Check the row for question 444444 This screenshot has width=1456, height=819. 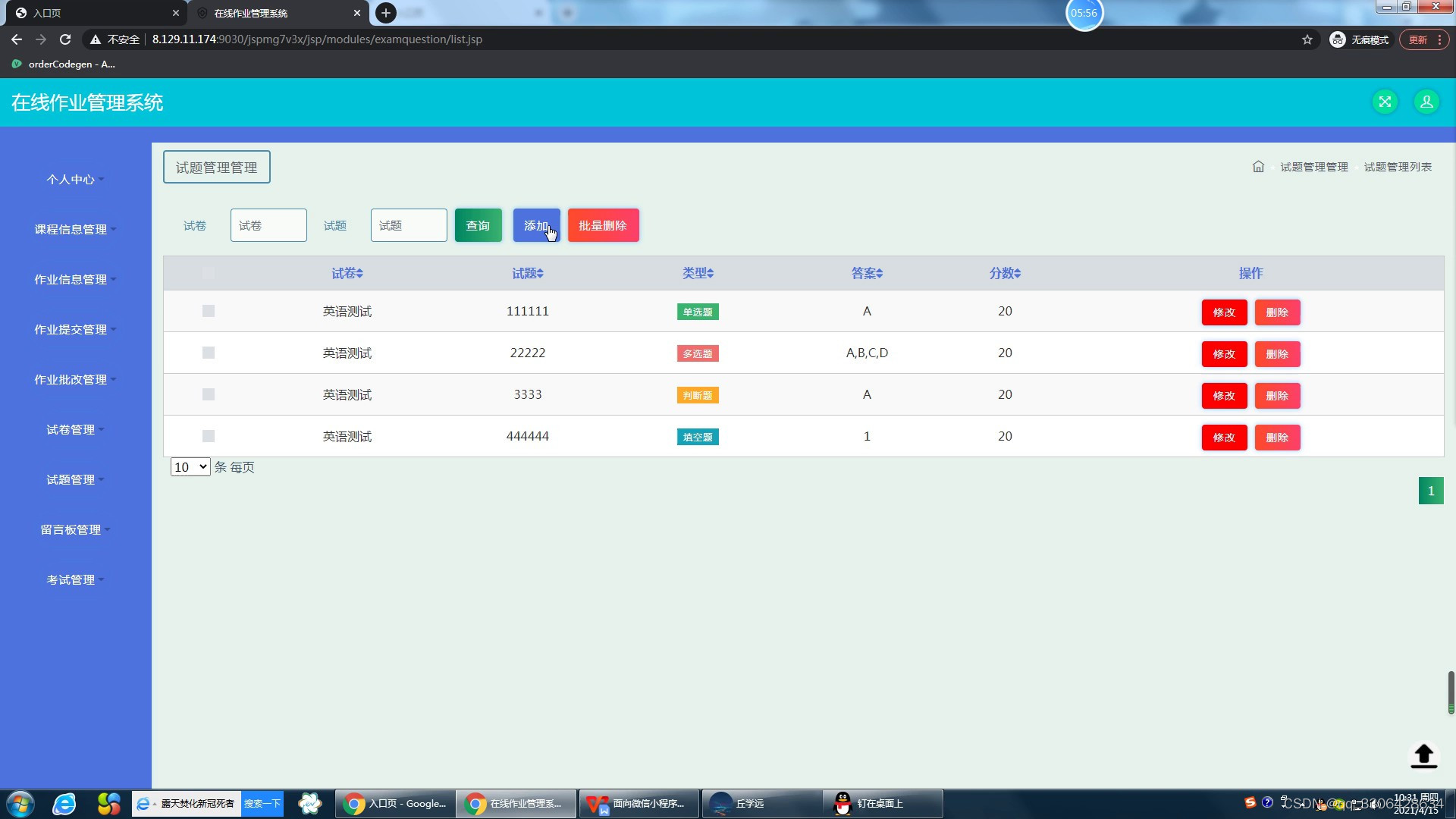209,436
